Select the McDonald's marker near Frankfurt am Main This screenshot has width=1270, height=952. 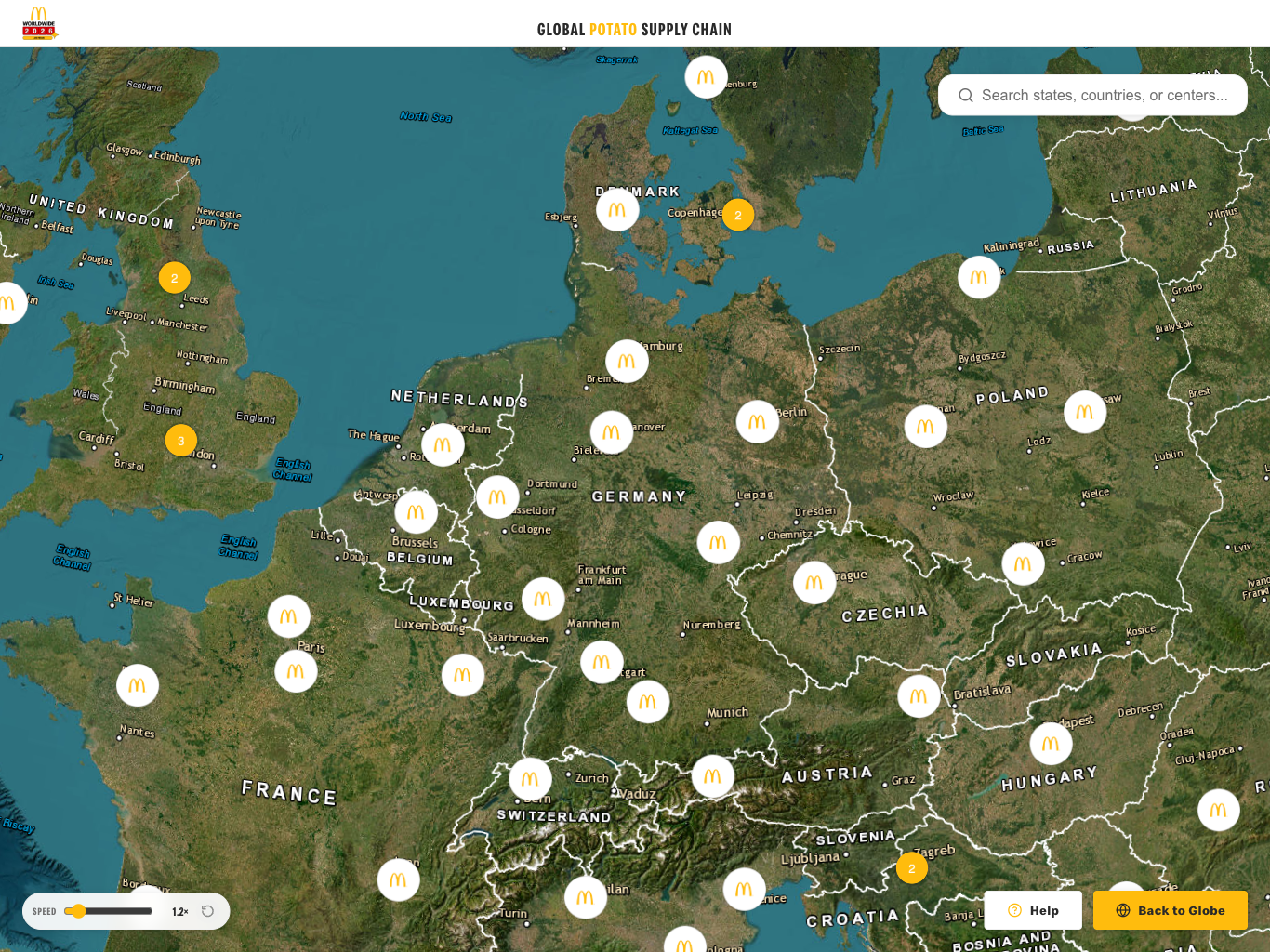[x=543, y=599]
